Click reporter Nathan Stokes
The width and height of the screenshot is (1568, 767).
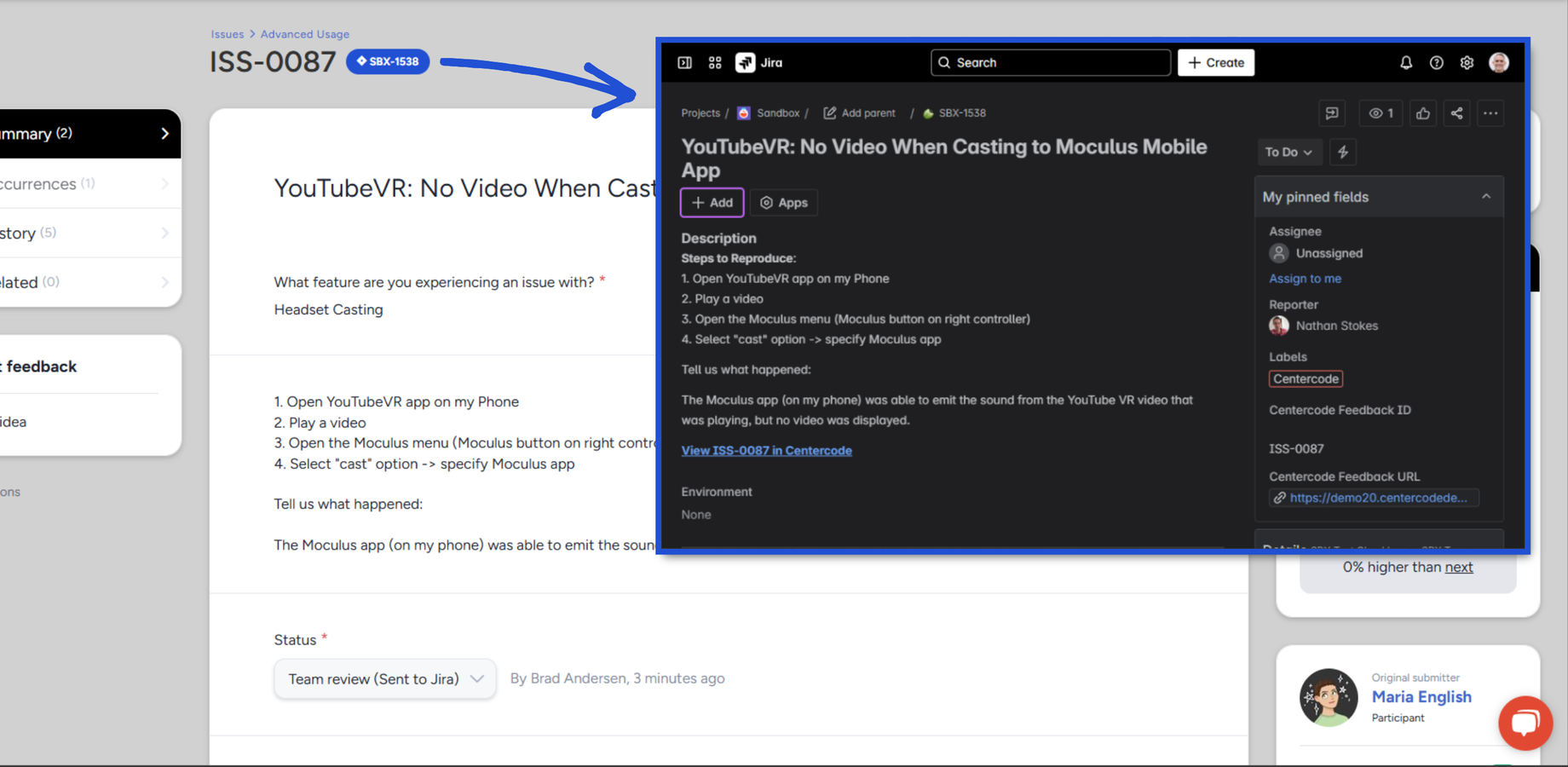click(x=1323, y=326)
